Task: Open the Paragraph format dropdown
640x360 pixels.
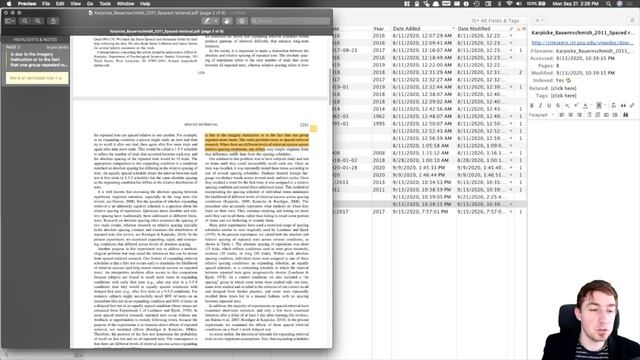Action: (x=542, y=115)
